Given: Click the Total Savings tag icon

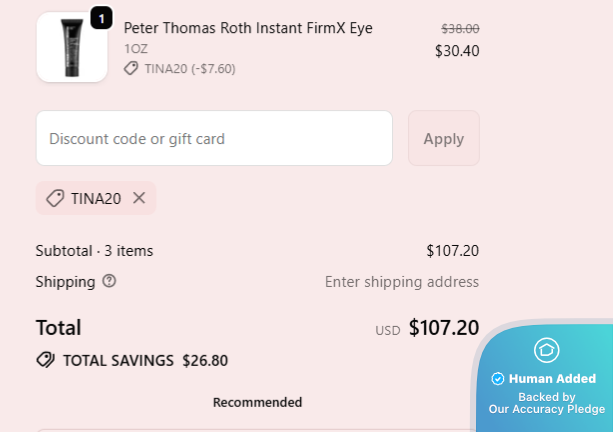Looking at the screenshot, I should (x=45, y=360).
